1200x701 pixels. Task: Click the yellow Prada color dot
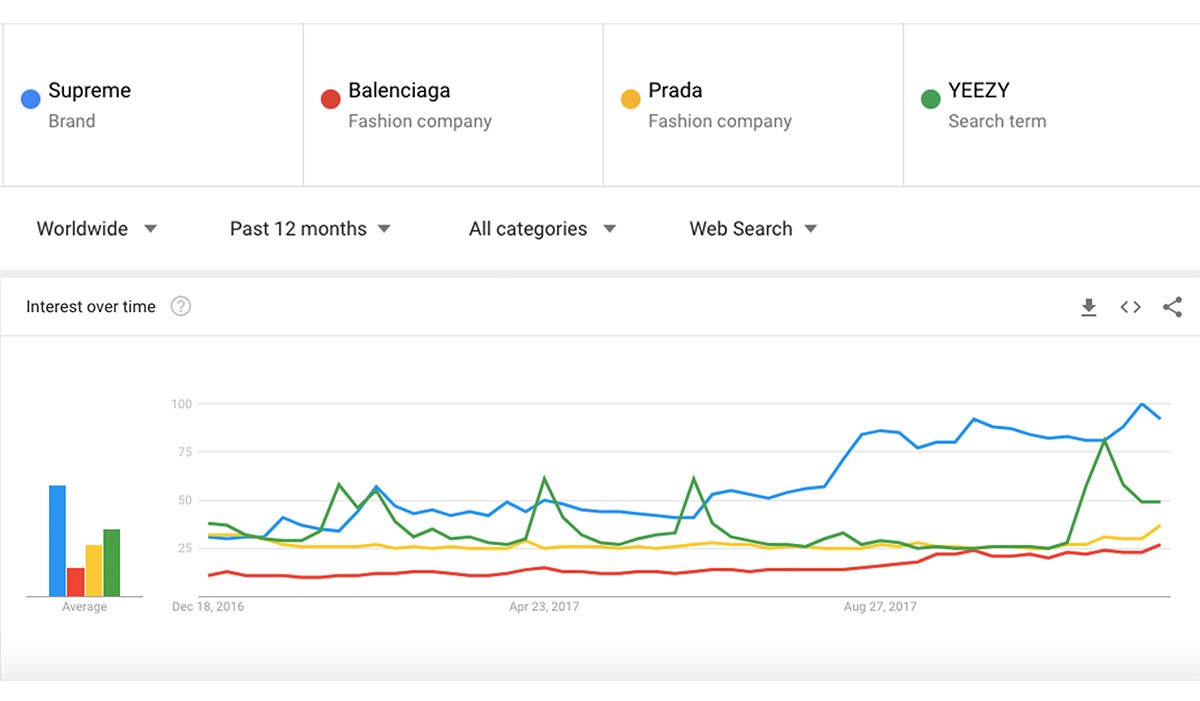point(630,99)
